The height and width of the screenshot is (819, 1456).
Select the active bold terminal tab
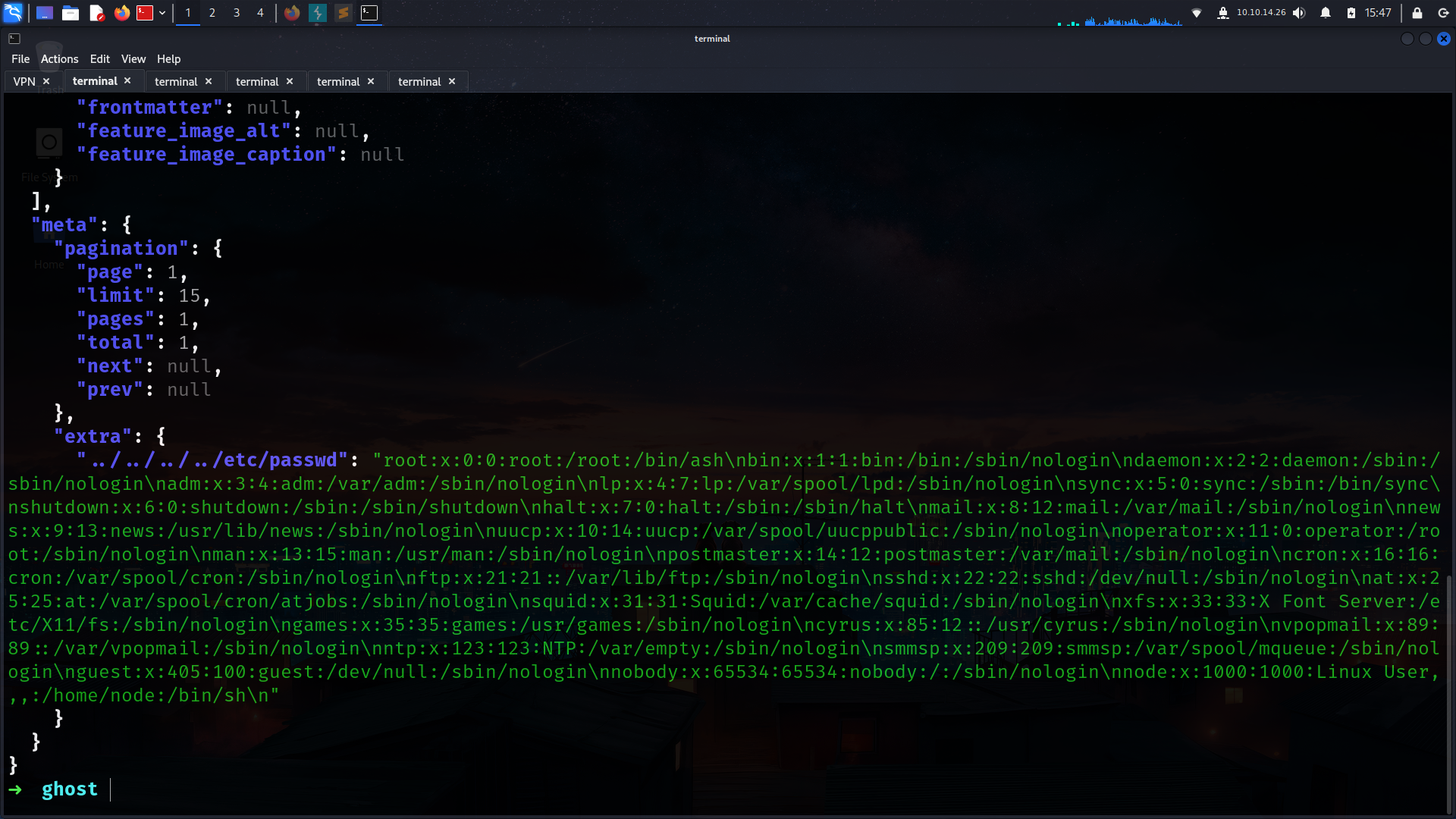(95, 81)
